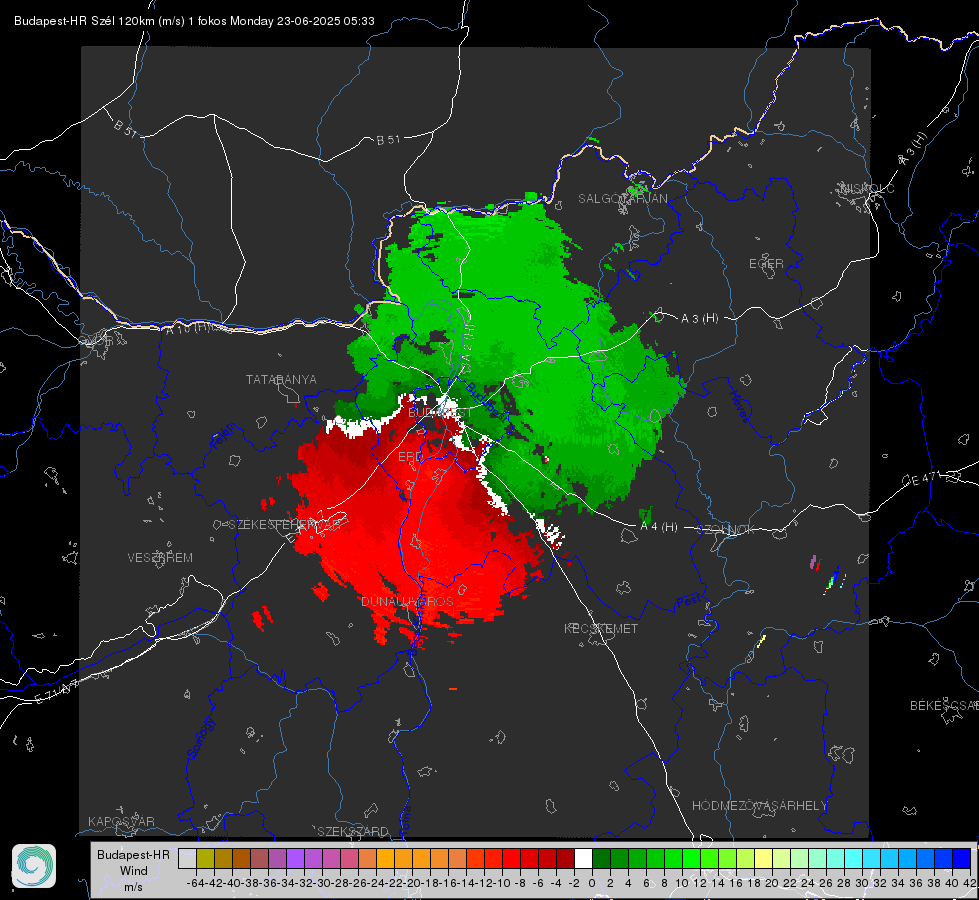979x900 pixels.
Task: Select the HÓDMEZŐVÁSÁRHELY city label
Action: 759,806
